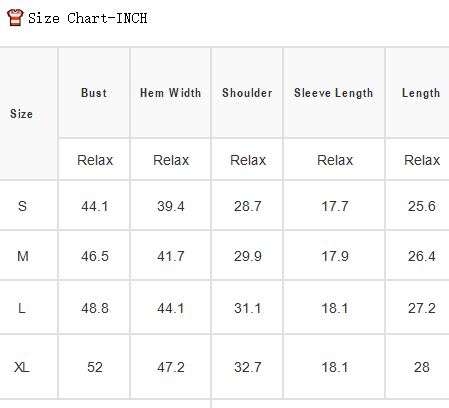449x408 pixels.
Task: Click the L size row label
Action: click(x=22, y=308)
